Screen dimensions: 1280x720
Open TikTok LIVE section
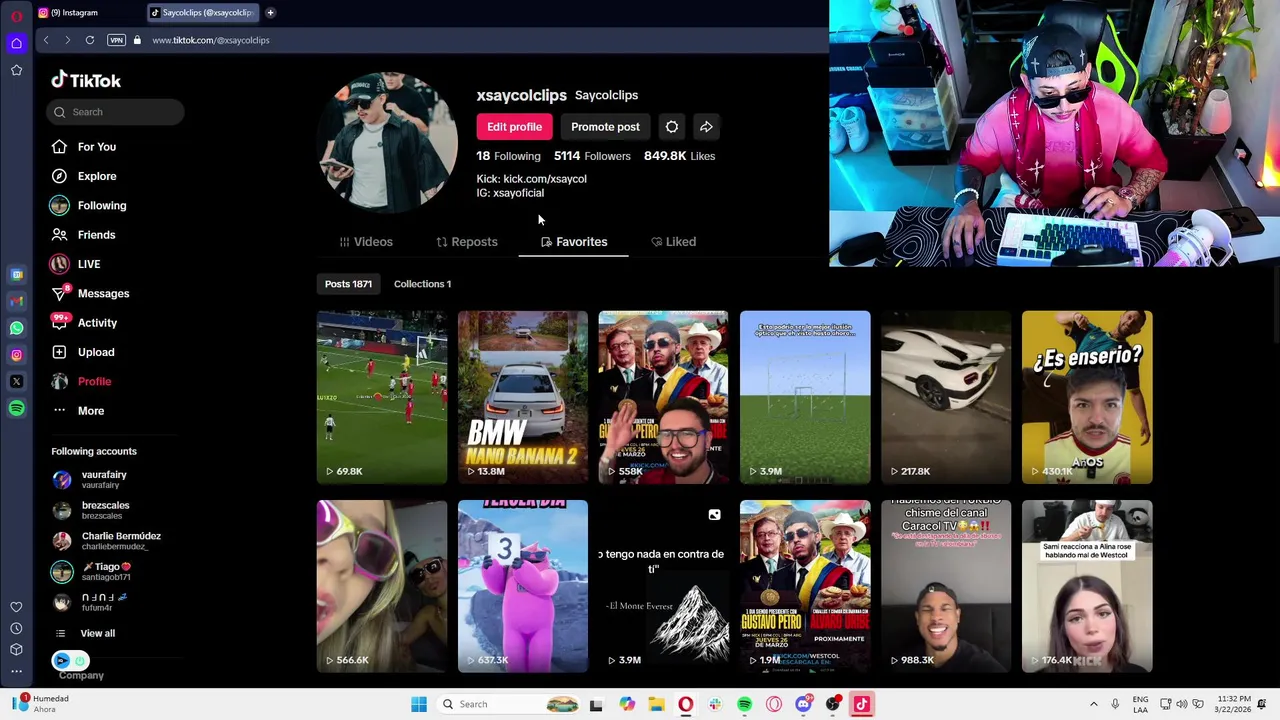click(76, 264)
